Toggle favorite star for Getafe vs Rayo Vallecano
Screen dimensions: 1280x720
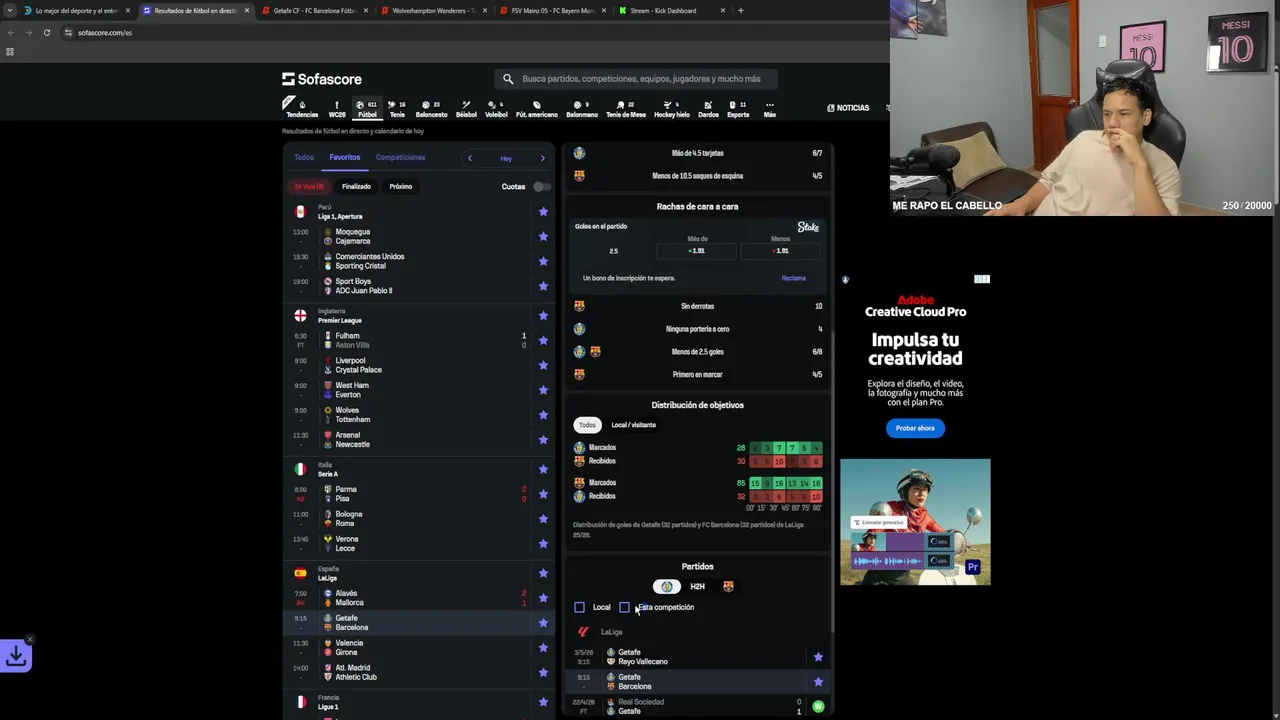pyautogui.click(x=818, y=657)
